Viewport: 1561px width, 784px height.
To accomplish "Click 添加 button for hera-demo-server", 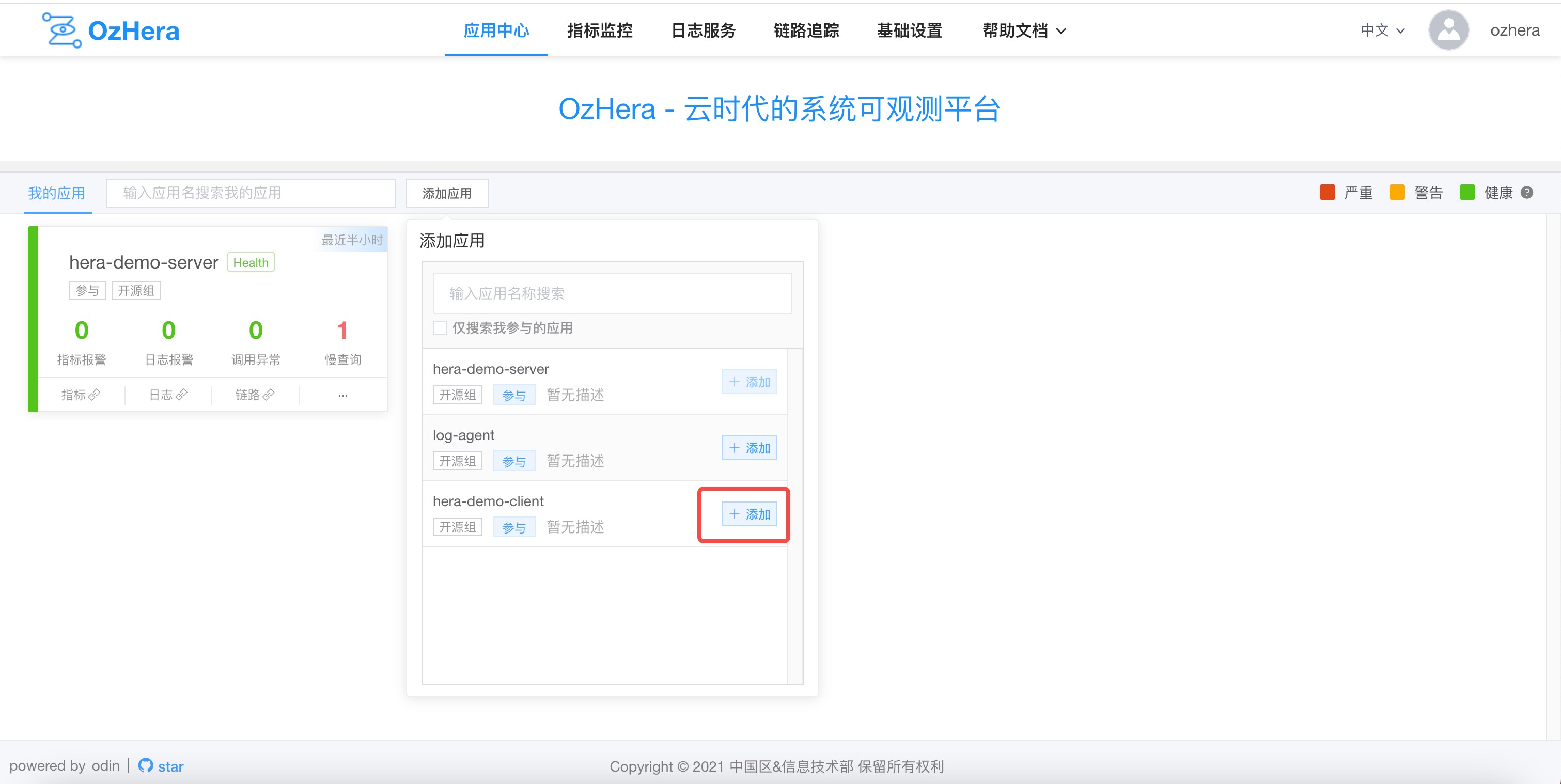I will [x=749, y=382].
